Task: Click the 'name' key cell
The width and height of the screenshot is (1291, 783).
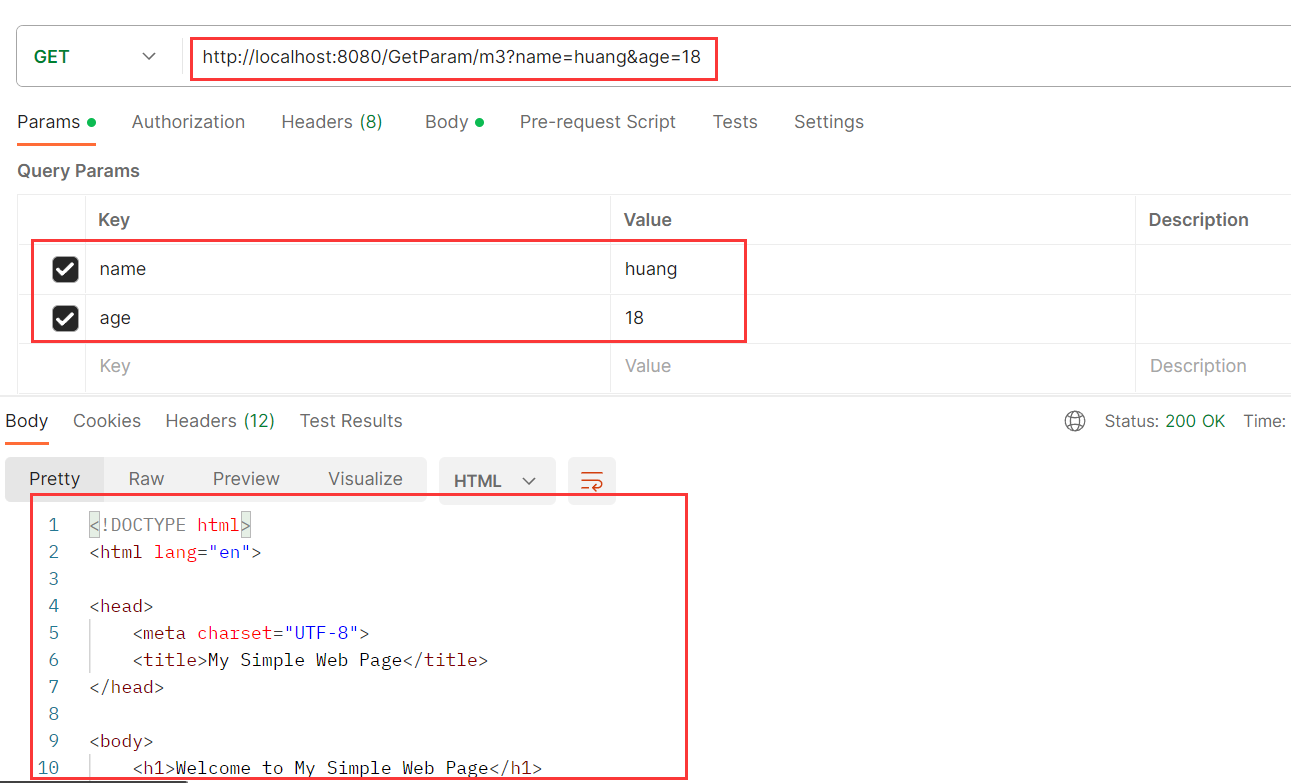Action: coord(348,269)
